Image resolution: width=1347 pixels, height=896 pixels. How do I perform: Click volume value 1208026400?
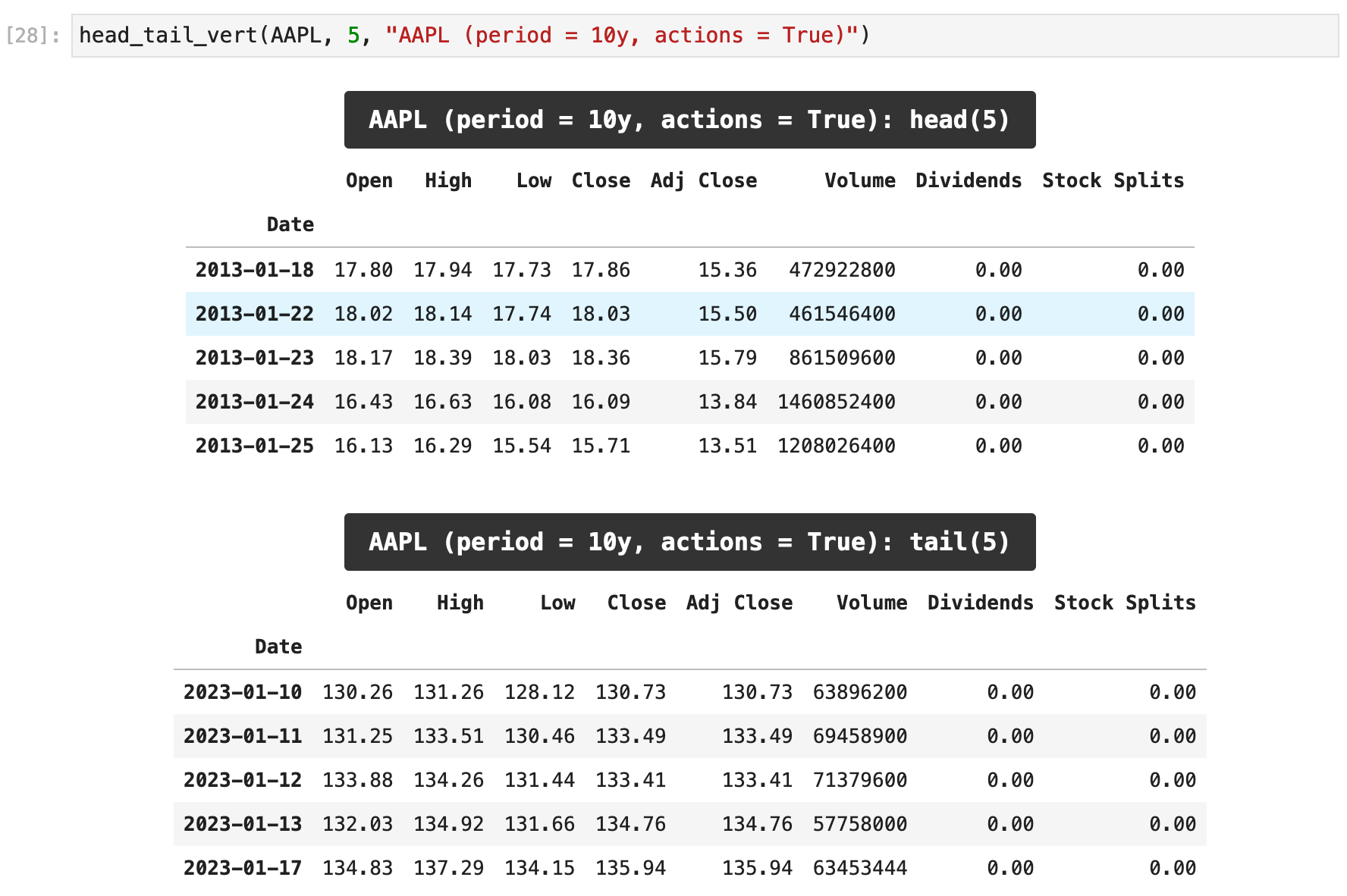point(837,446)
